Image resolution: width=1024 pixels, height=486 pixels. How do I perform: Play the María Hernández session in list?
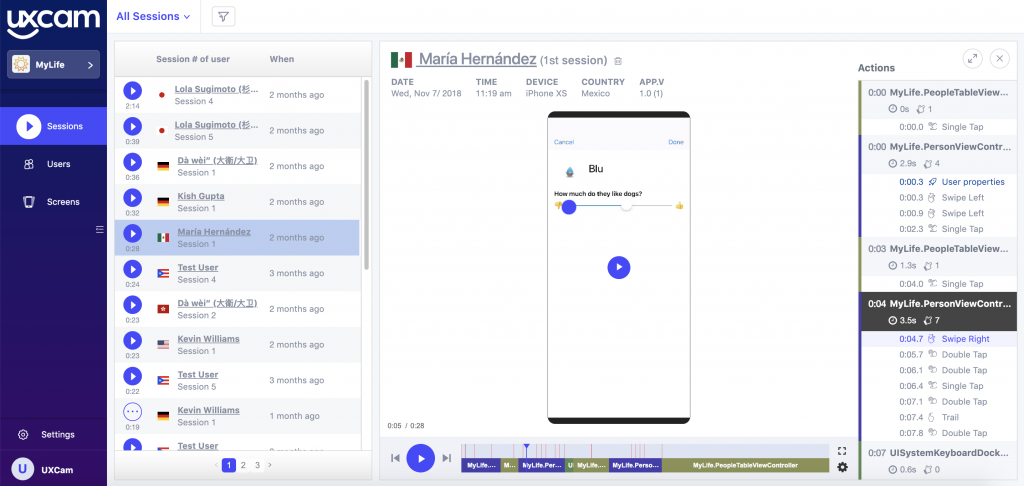[x=133, y=233]
